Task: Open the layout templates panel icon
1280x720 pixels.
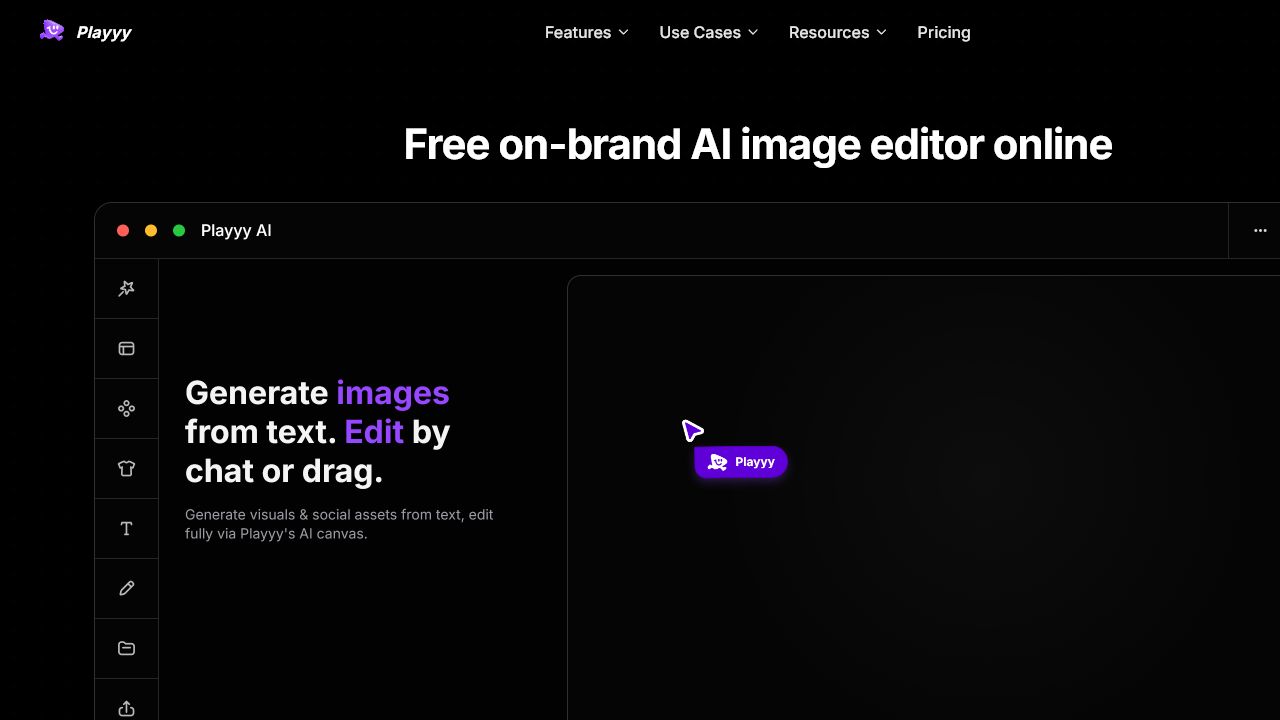Action: coord(126,349)
